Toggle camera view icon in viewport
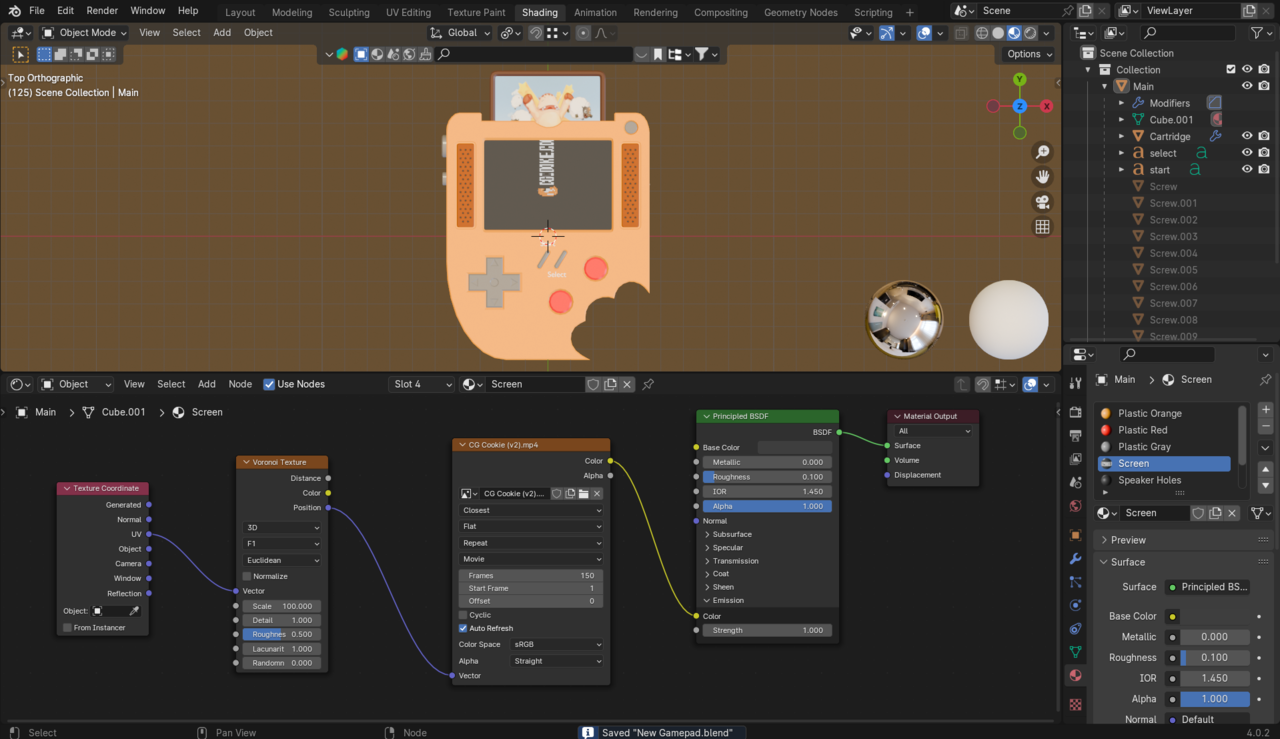Image resolution: width=1280 pixels, height=739 pixels. (x=1042, y=202)
